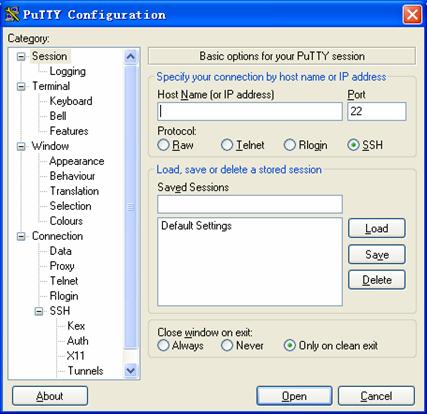Set close window on exit to Always
The height and width of the screenshot is (414, 427).
point(163,345)
